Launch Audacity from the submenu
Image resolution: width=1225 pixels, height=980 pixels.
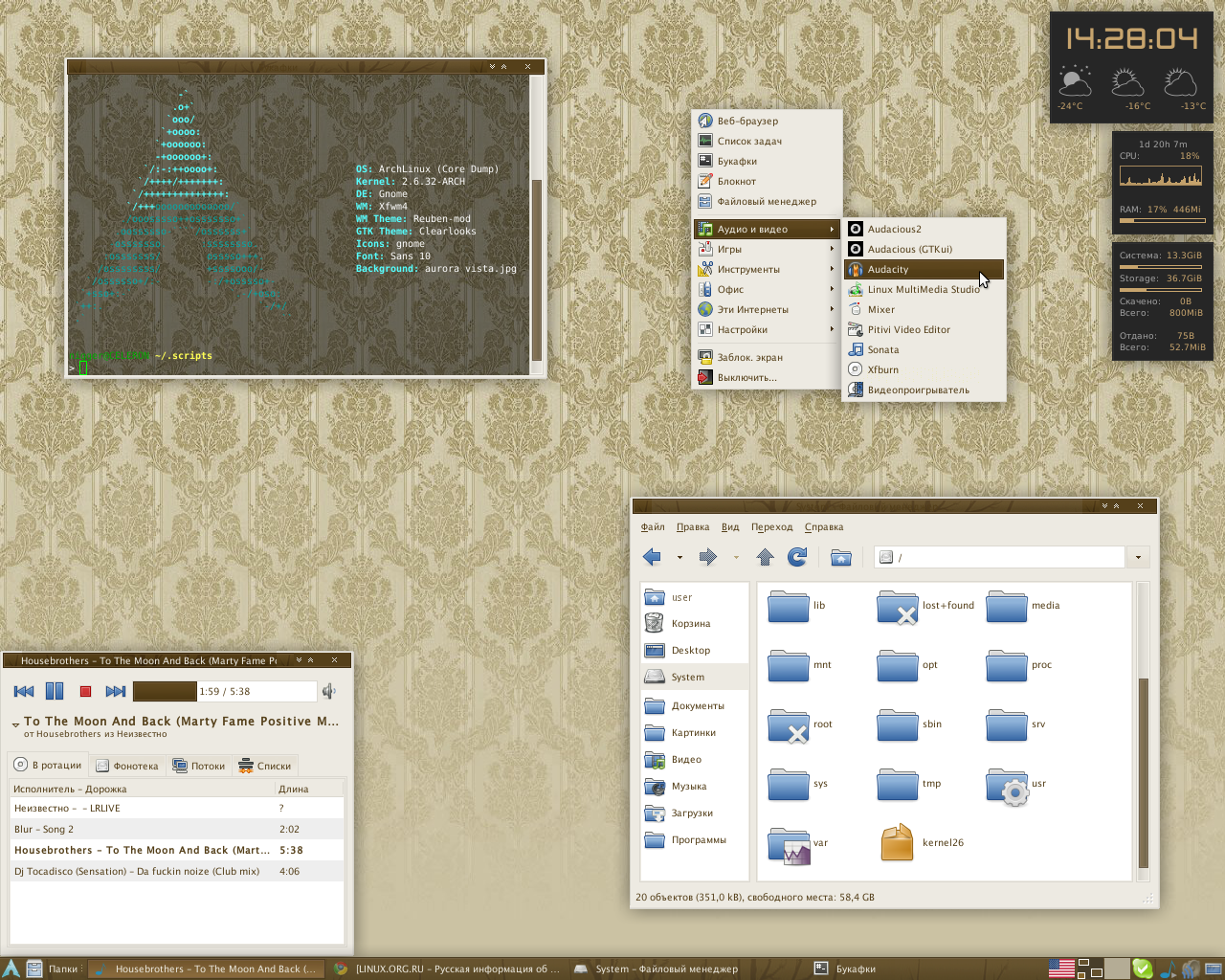(x=924, y=269)
